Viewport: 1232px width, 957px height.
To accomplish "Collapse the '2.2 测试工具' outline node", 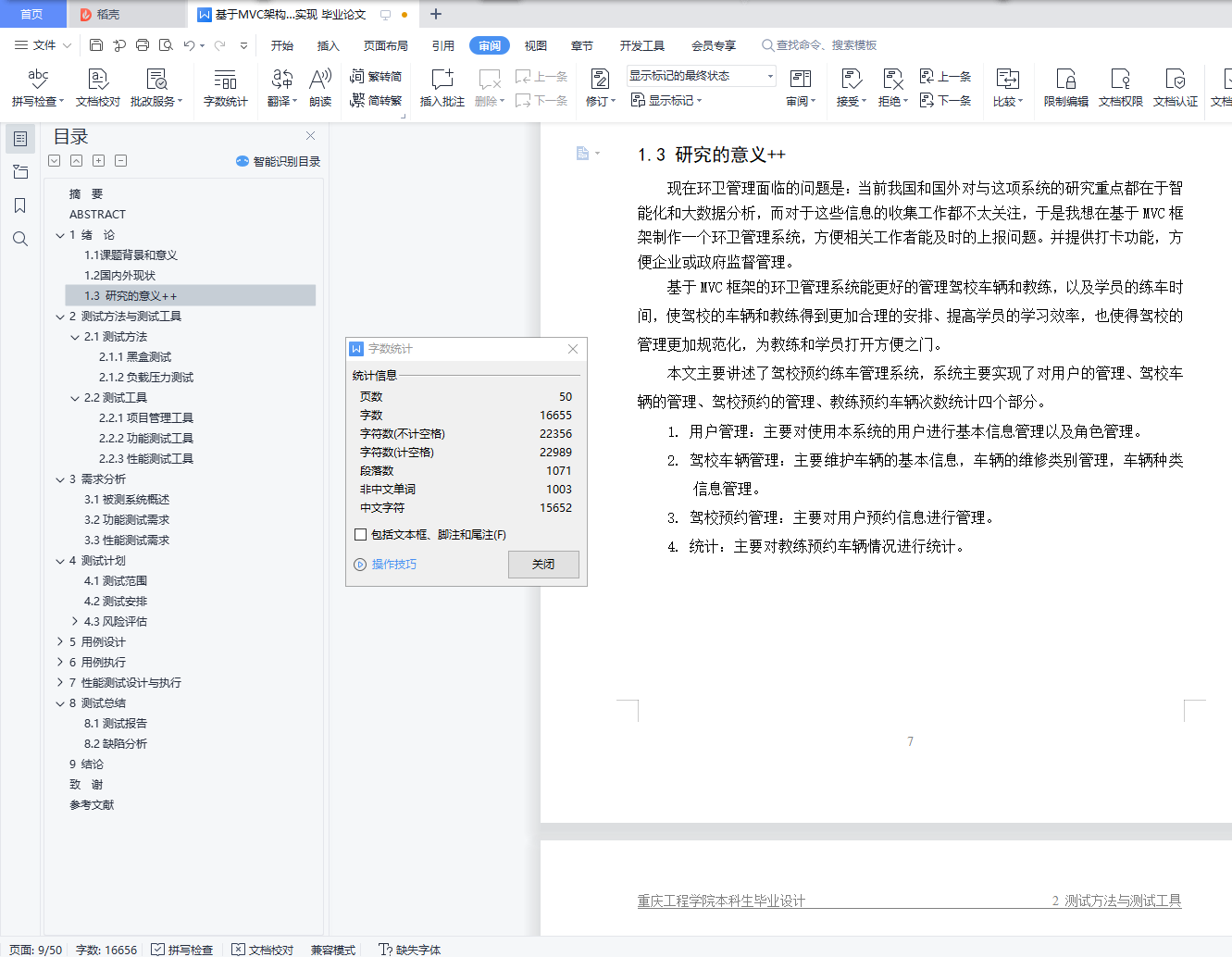I will pyautogui.click(x=75, y=398).
